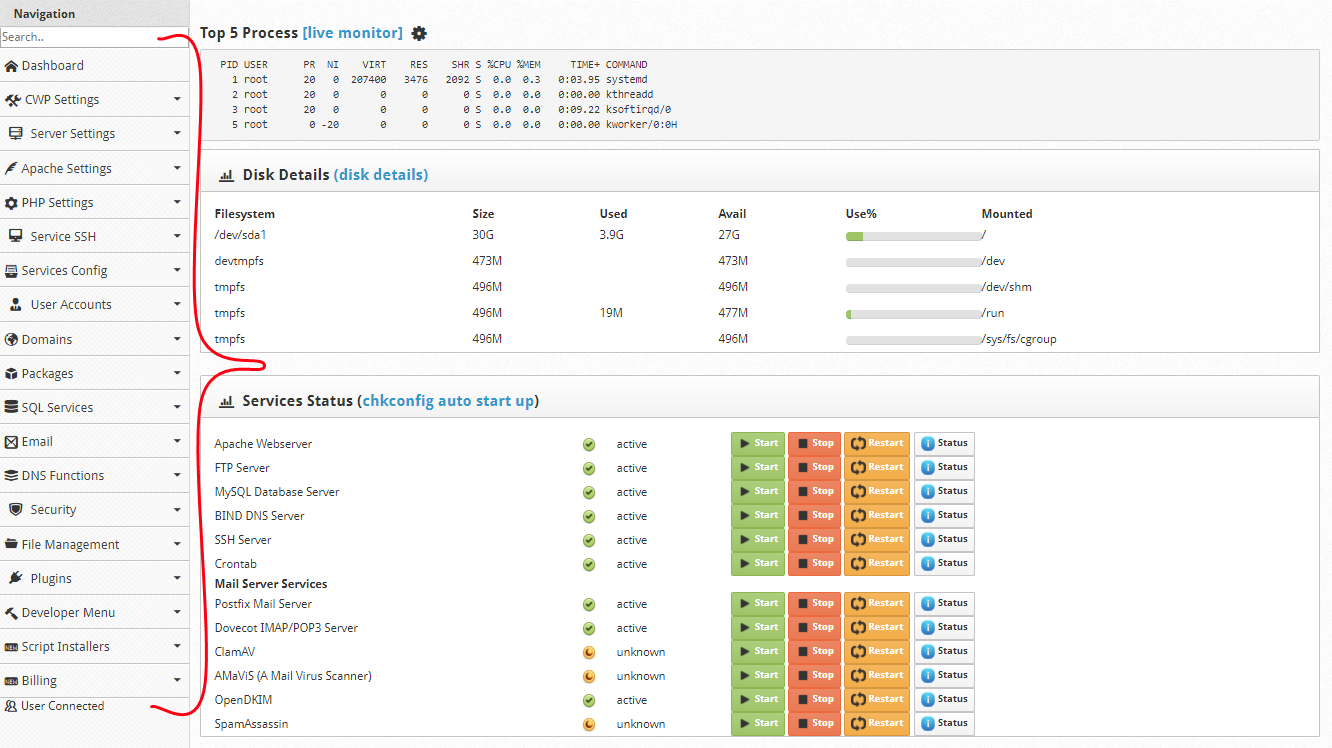Click the Domains globe icon
The image size is (1332, 748).
click(x=11, y=339)
